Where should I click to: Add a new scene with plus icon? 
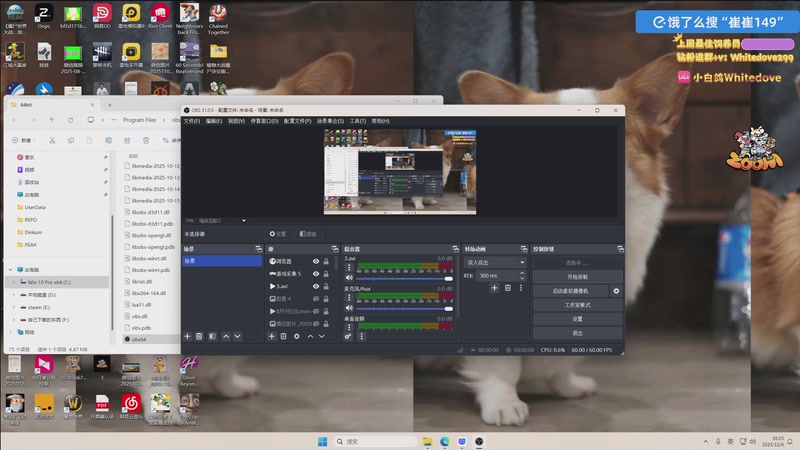click(187, 337)
